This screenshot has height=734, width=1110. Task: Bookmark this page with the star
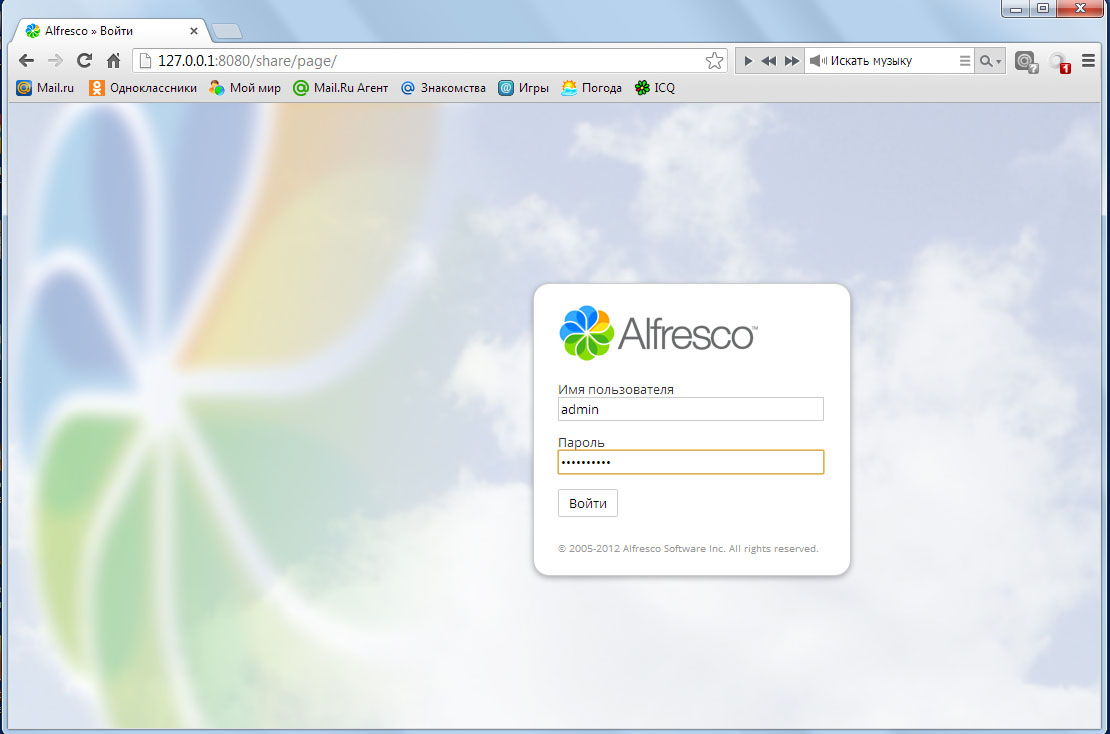[714, 61]
